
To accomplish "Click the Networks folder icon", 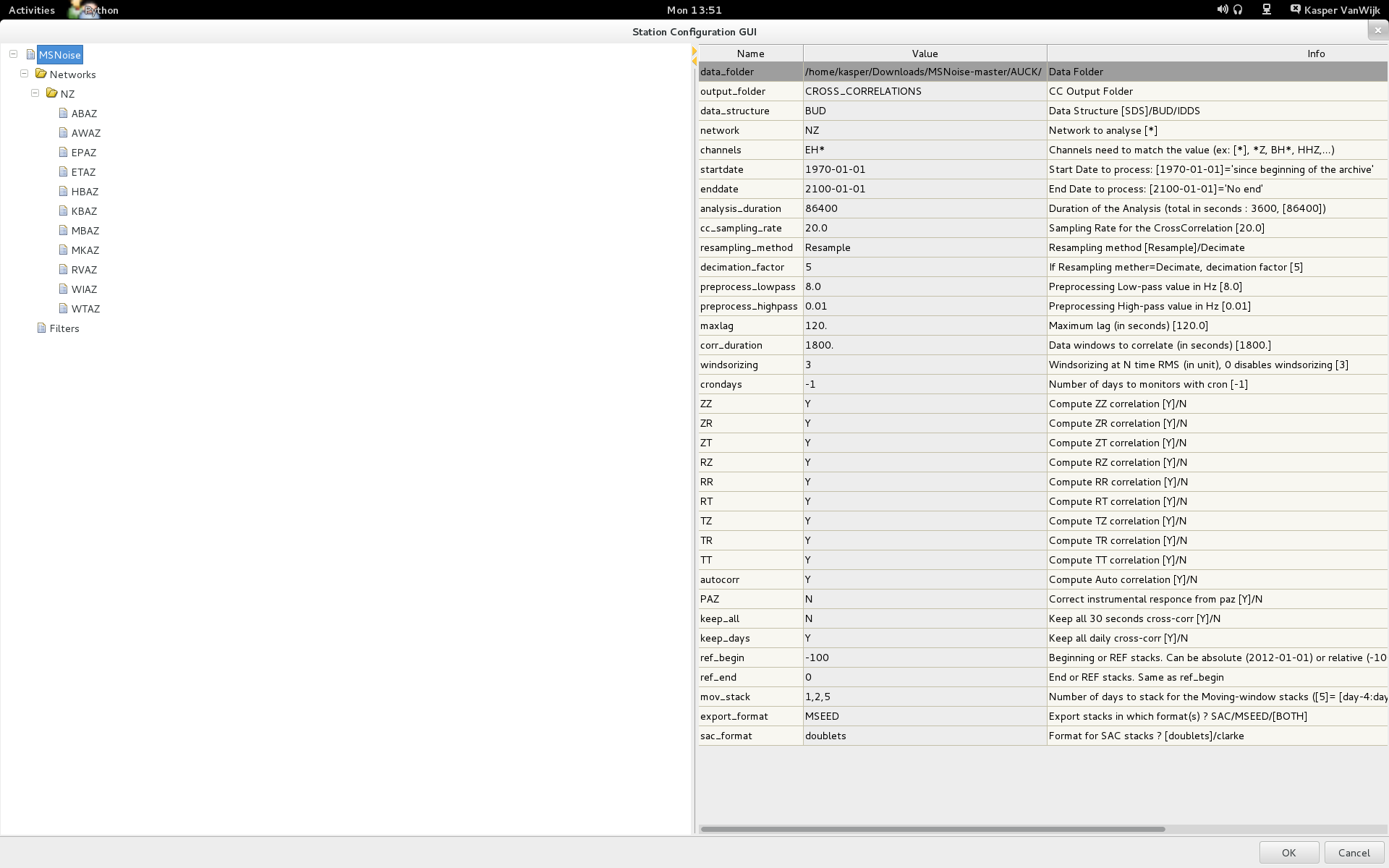I will [x=41, y=74].
